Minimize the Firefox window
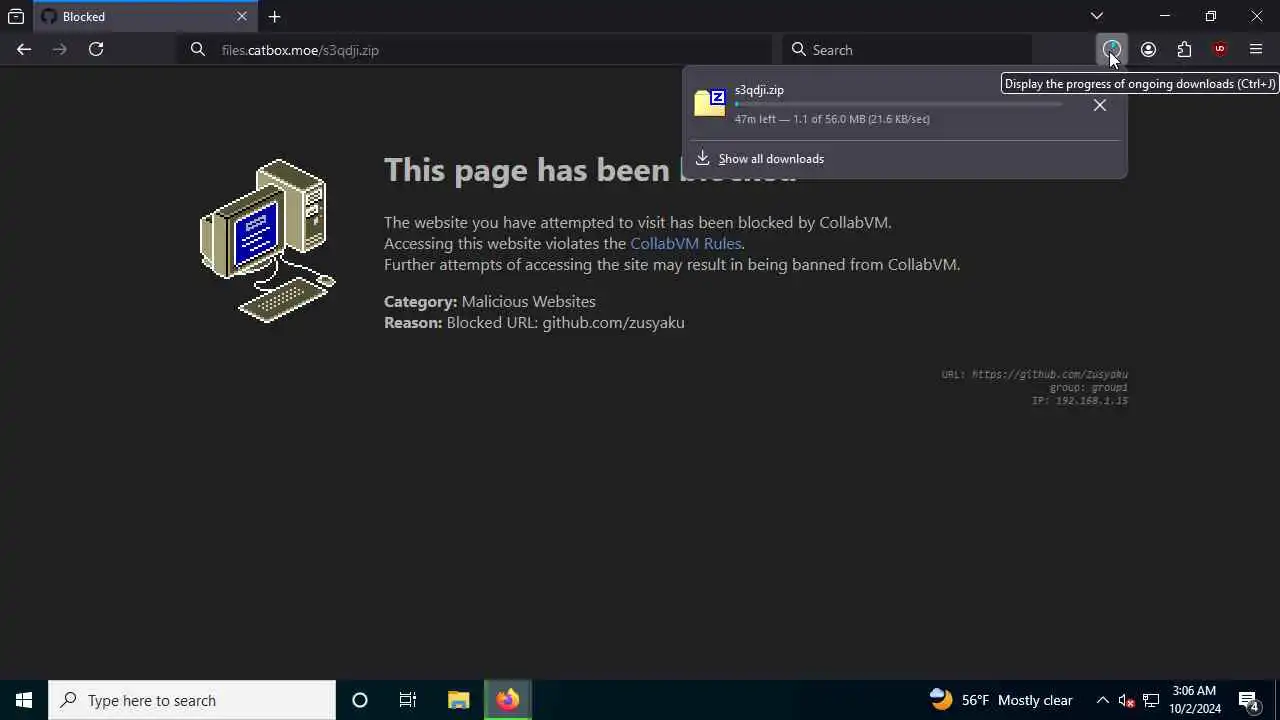 (1165, 16)
